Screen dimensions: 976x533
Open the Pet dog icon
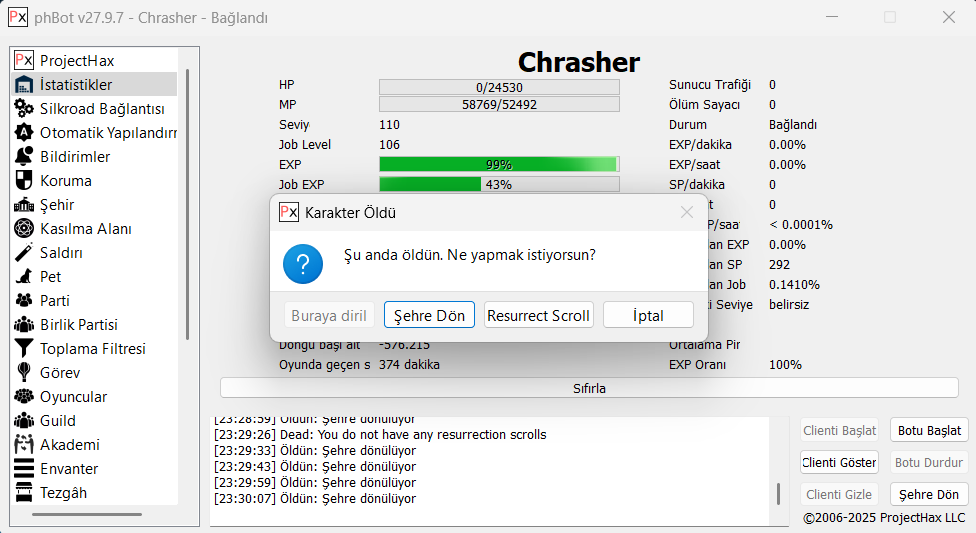point(24,277)
